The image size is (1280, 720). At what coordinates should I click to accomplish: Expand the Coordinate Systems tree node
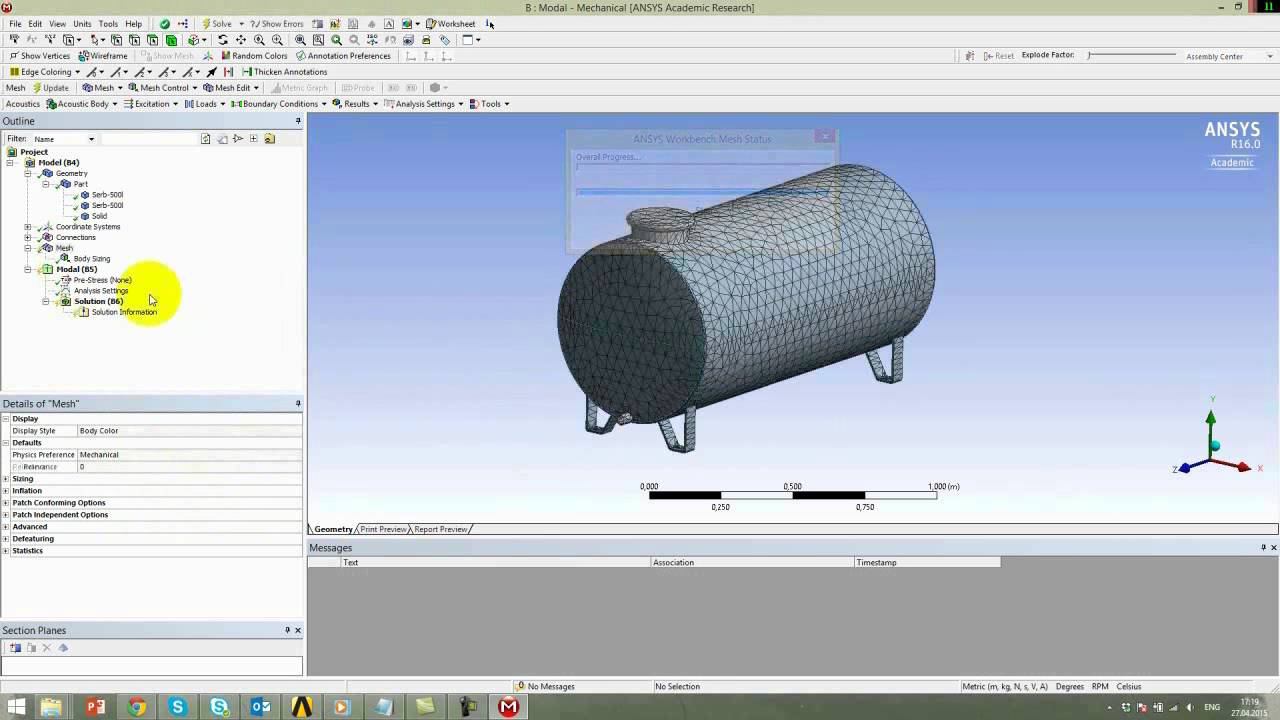coord(28,227)
